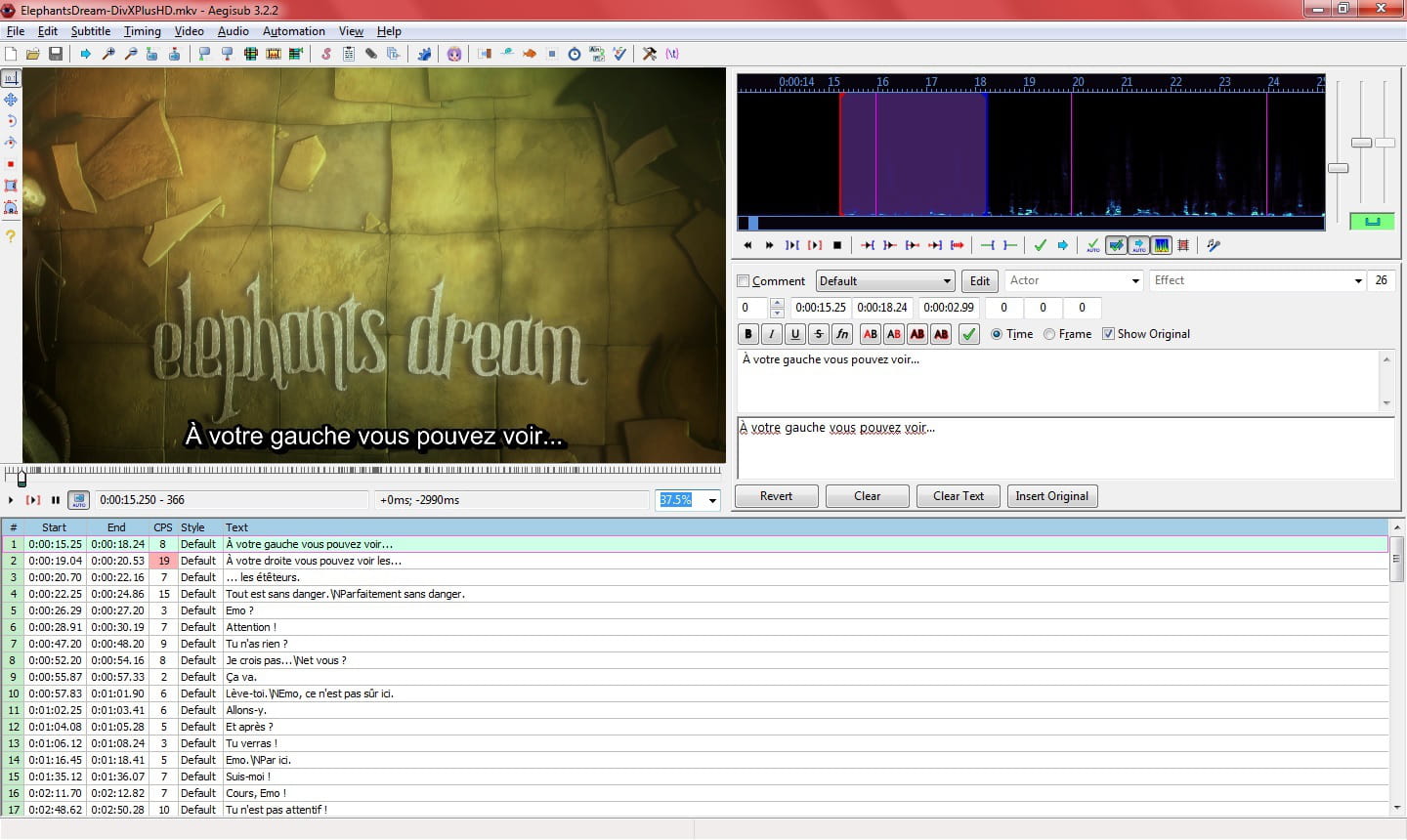
Task: Increase layer number with stepper up arrow
Action: click(x=777, y=303)
